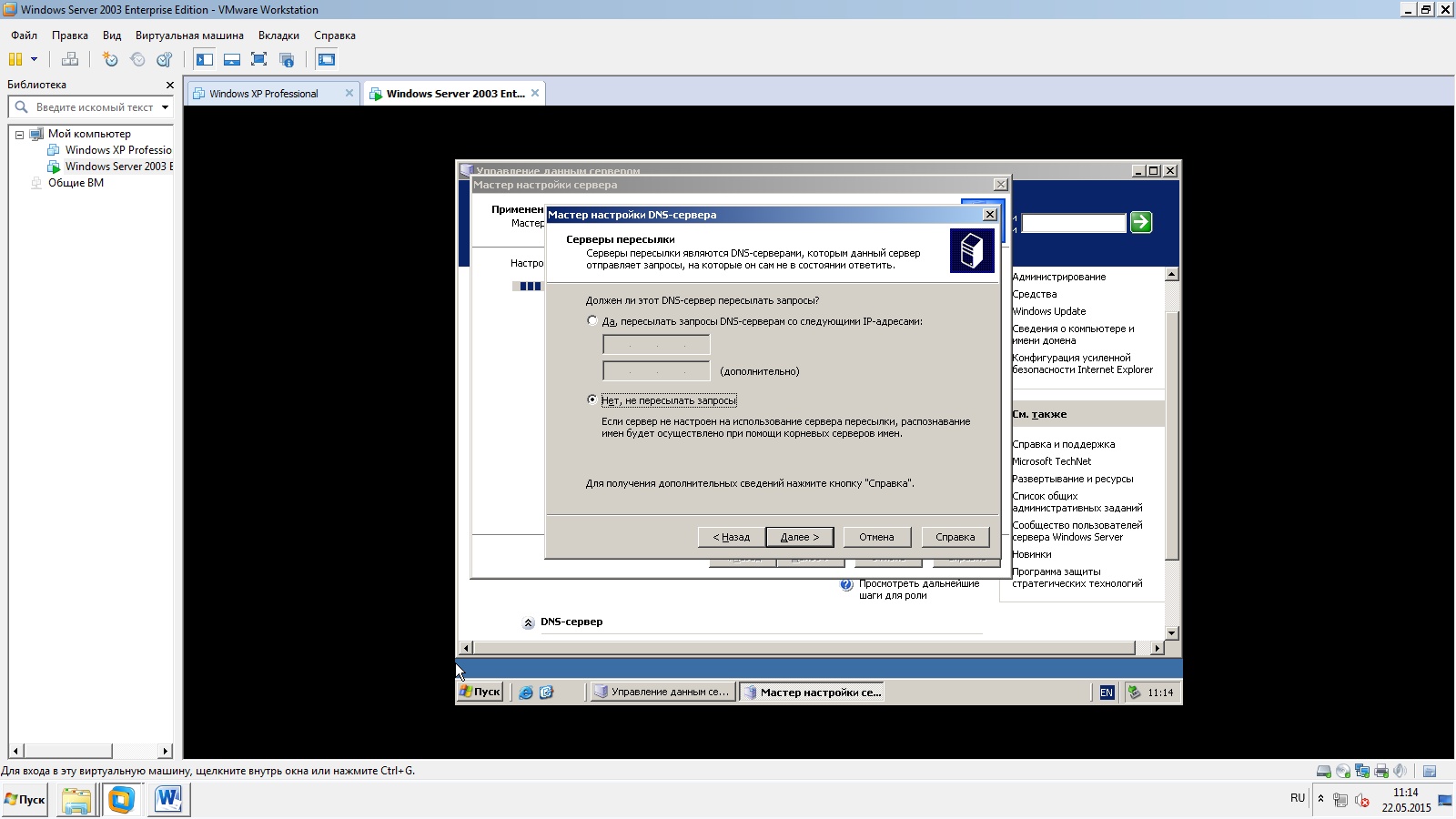Click the vertical scrollbar down arrow in server management

(1172, 632)
